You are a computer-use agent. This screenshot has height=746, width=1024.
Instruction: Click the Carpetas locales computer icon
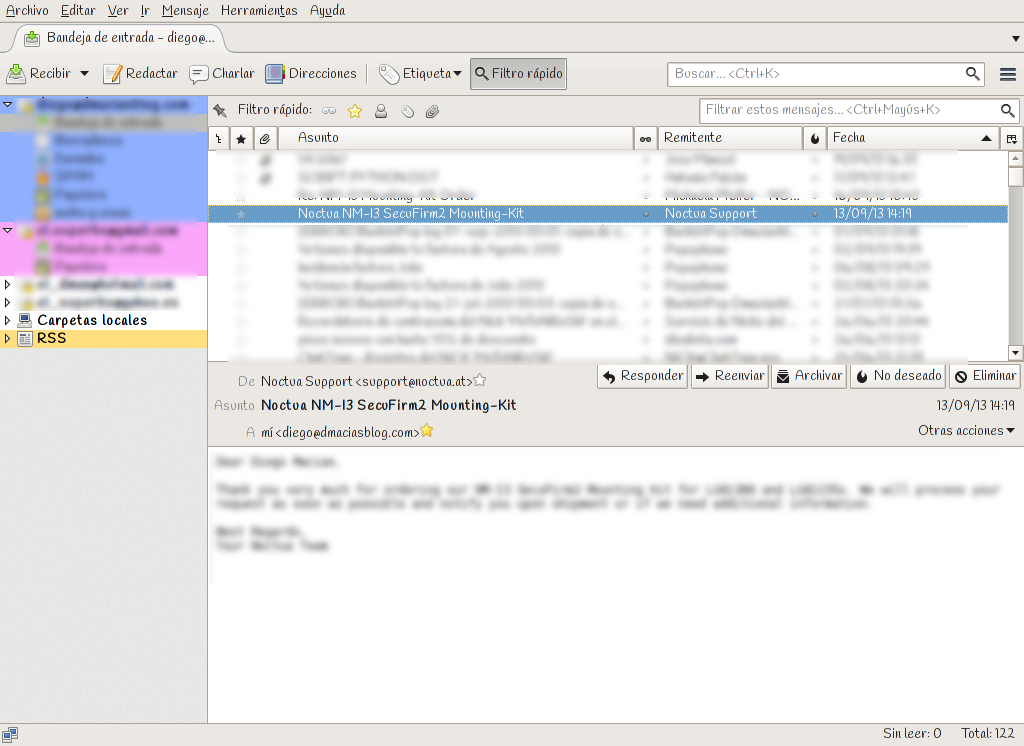click(x=25, y=320)
